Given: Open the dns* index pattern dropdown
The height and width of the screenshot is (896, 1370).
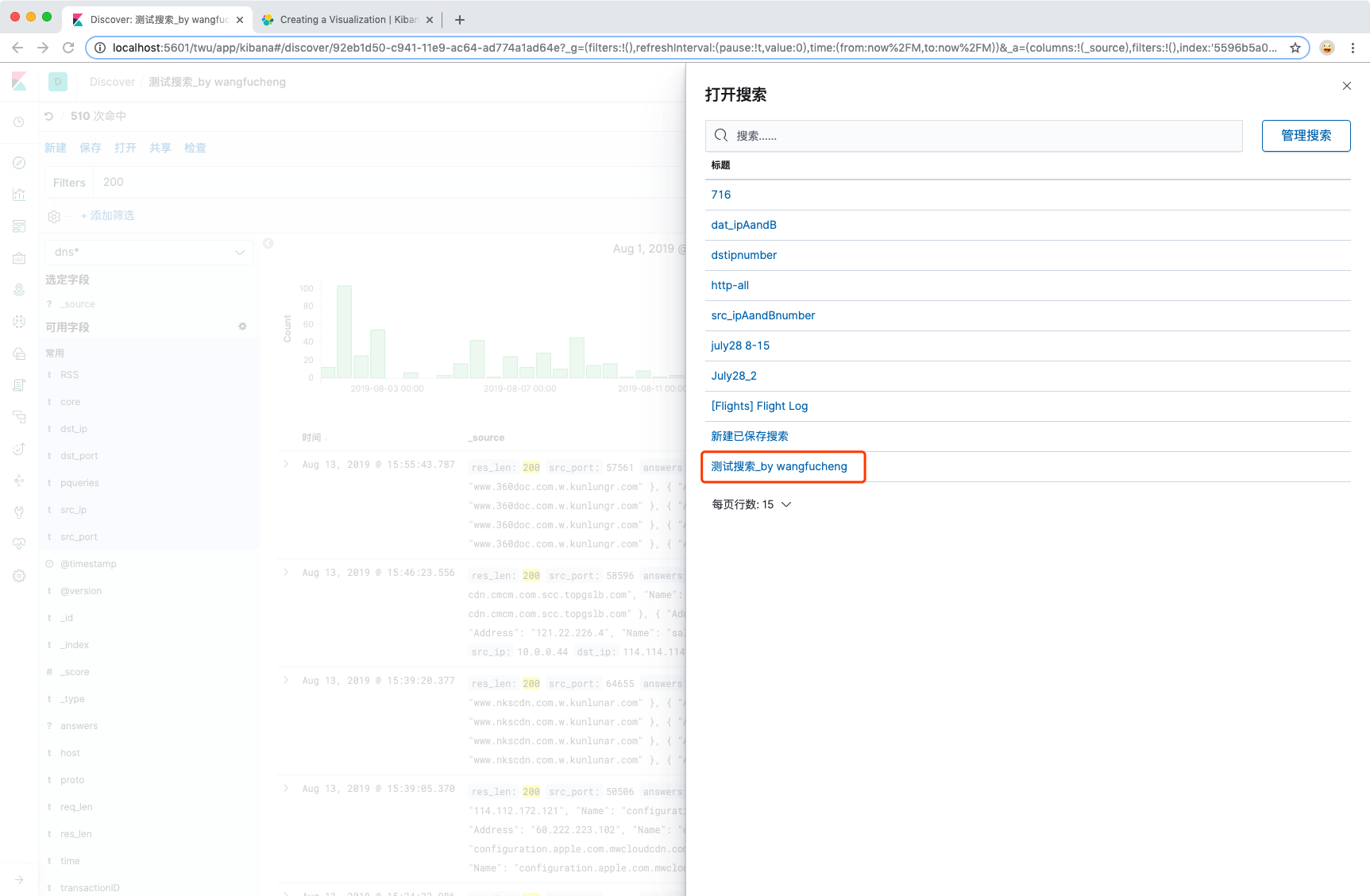Looking at the screenshot, I should 149,252.
